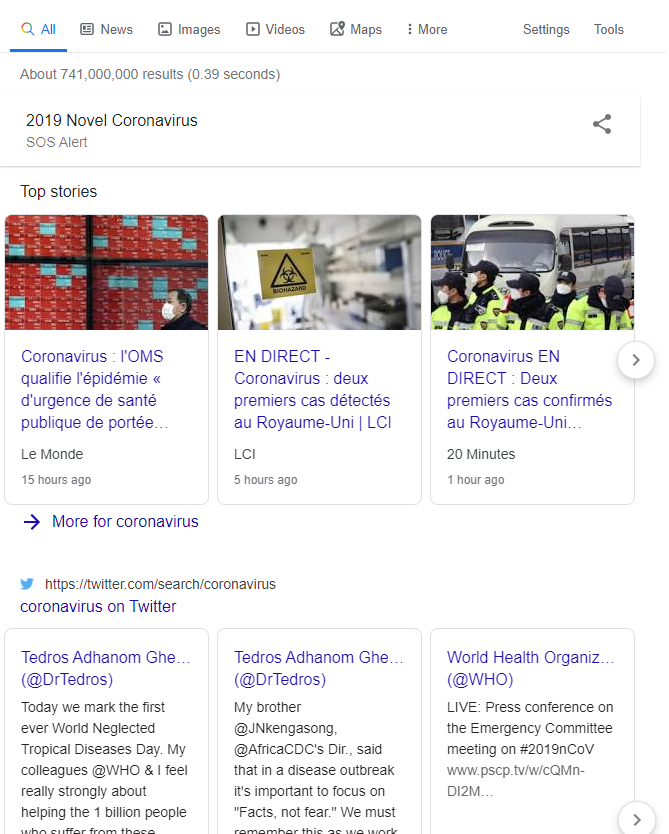669x834 pixels.
Task: Click the magnifier icon beside All
Action: click(x=27, y=29)
